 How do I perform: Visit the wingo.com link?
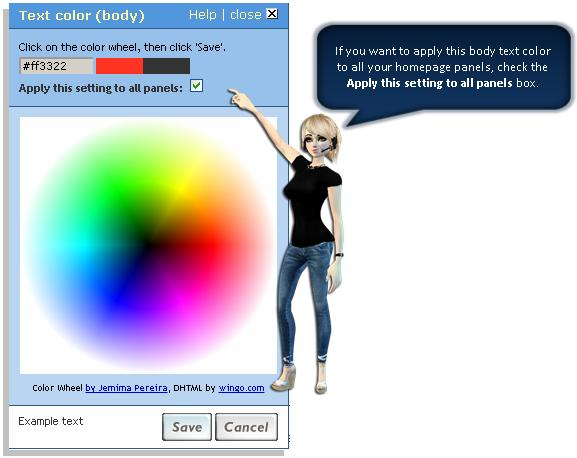click(241, 388)
